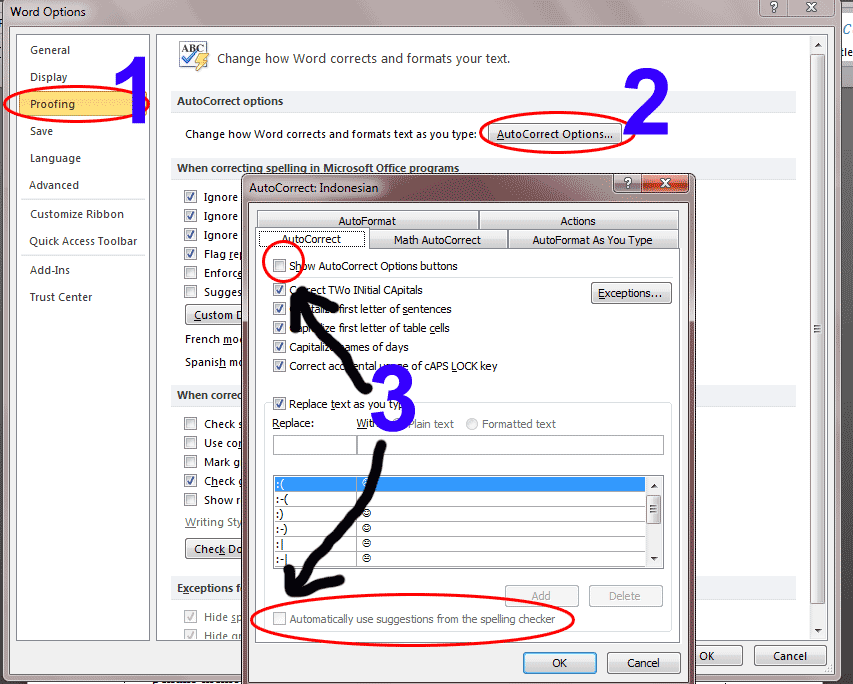Open the Language category
The image size is (853, 684).
55,158
